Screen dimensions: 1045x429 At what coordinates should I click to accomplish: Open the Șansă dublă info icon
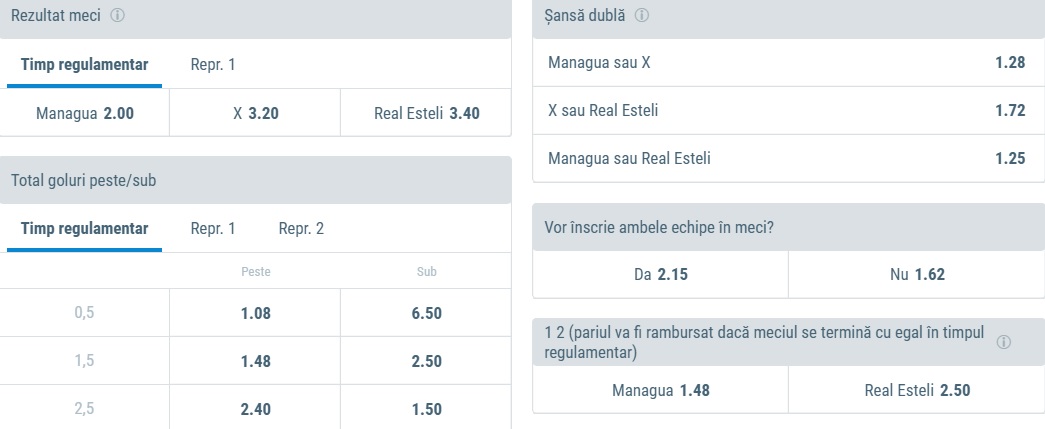[x=642, y=16]
